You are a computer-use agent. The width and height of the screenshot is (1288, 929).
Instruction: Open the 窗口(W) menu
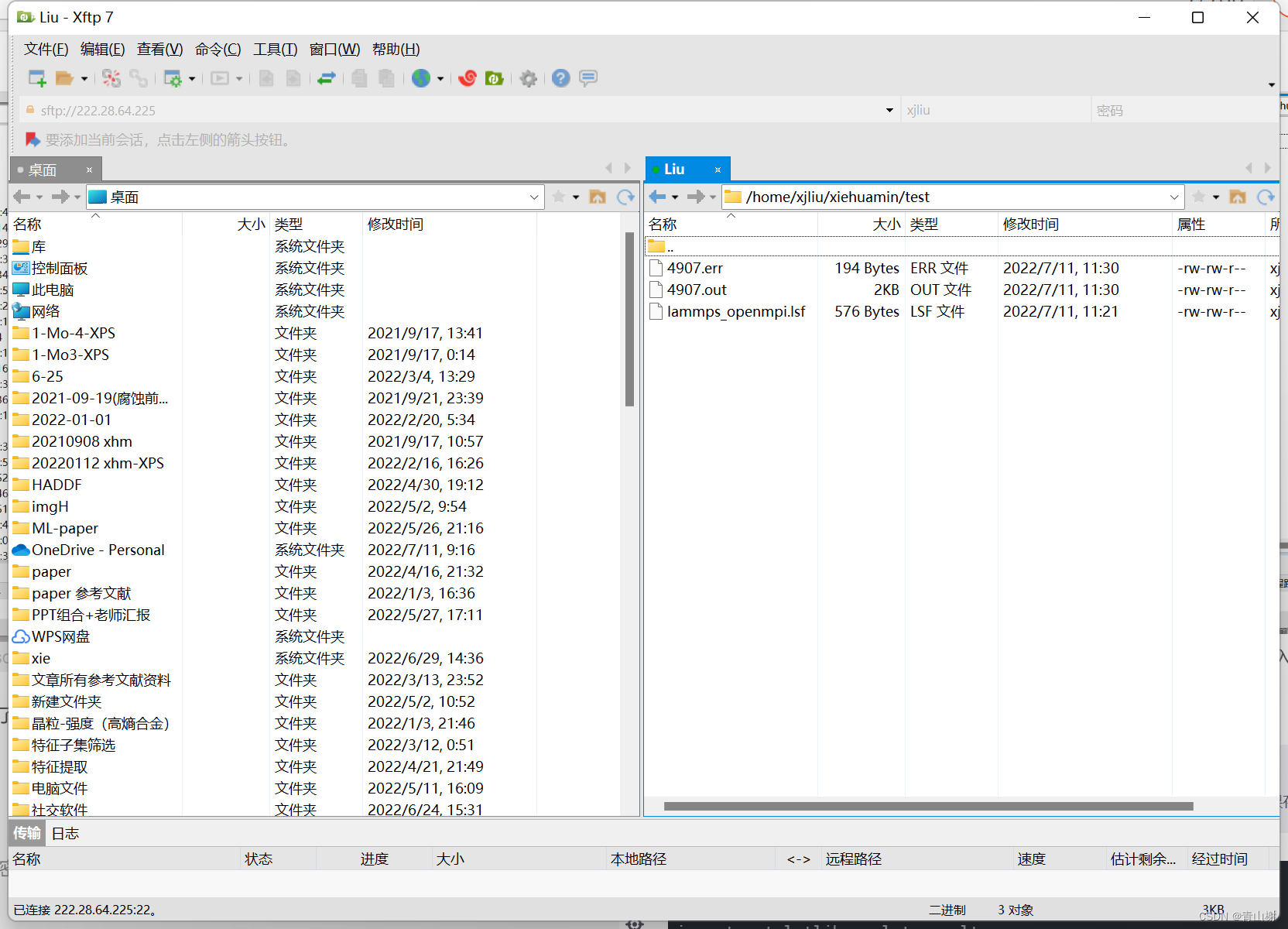click(335, 50)
